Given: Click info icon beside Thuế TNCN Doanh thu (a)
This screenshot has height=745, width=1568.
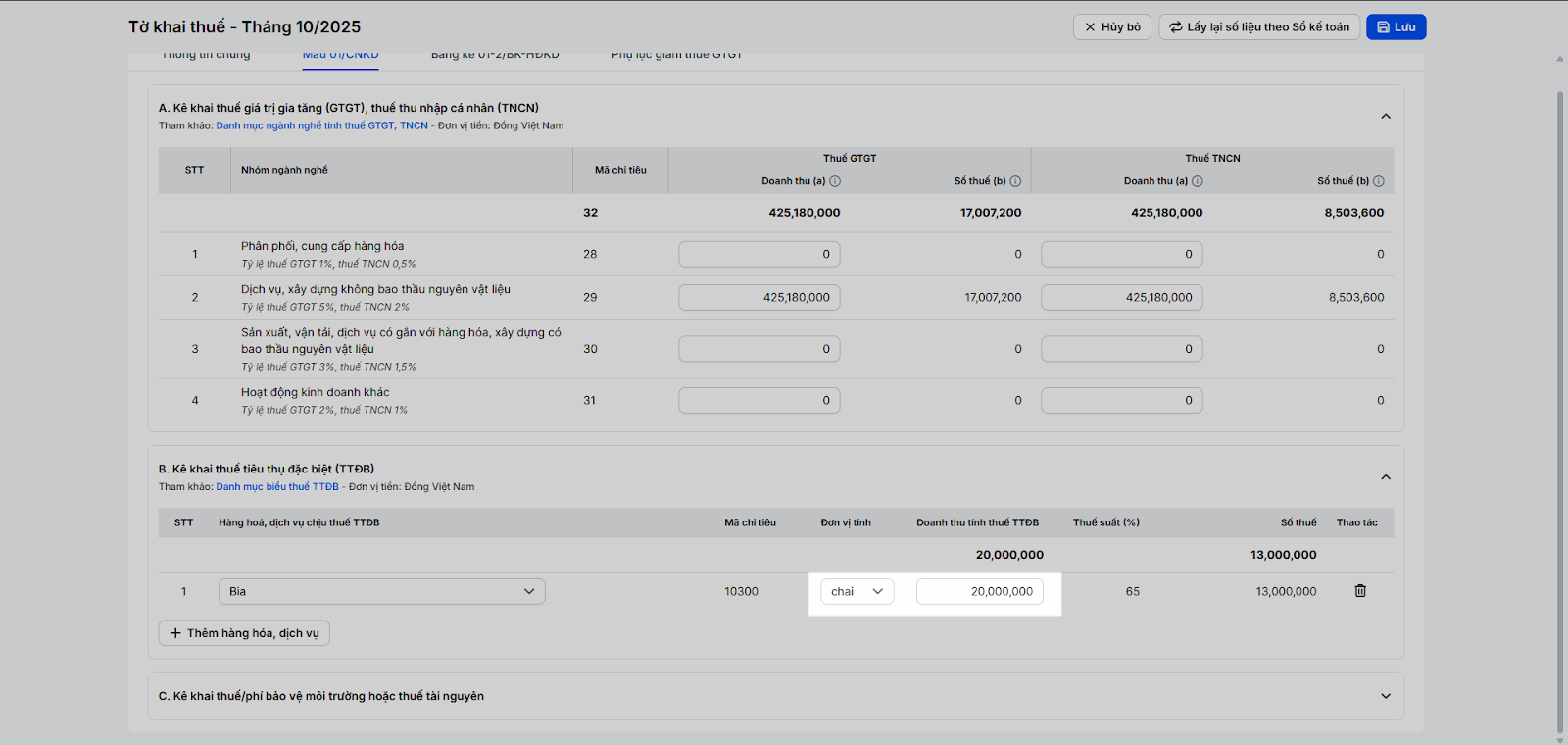Looking at the screenshot, I should 1198,181.
